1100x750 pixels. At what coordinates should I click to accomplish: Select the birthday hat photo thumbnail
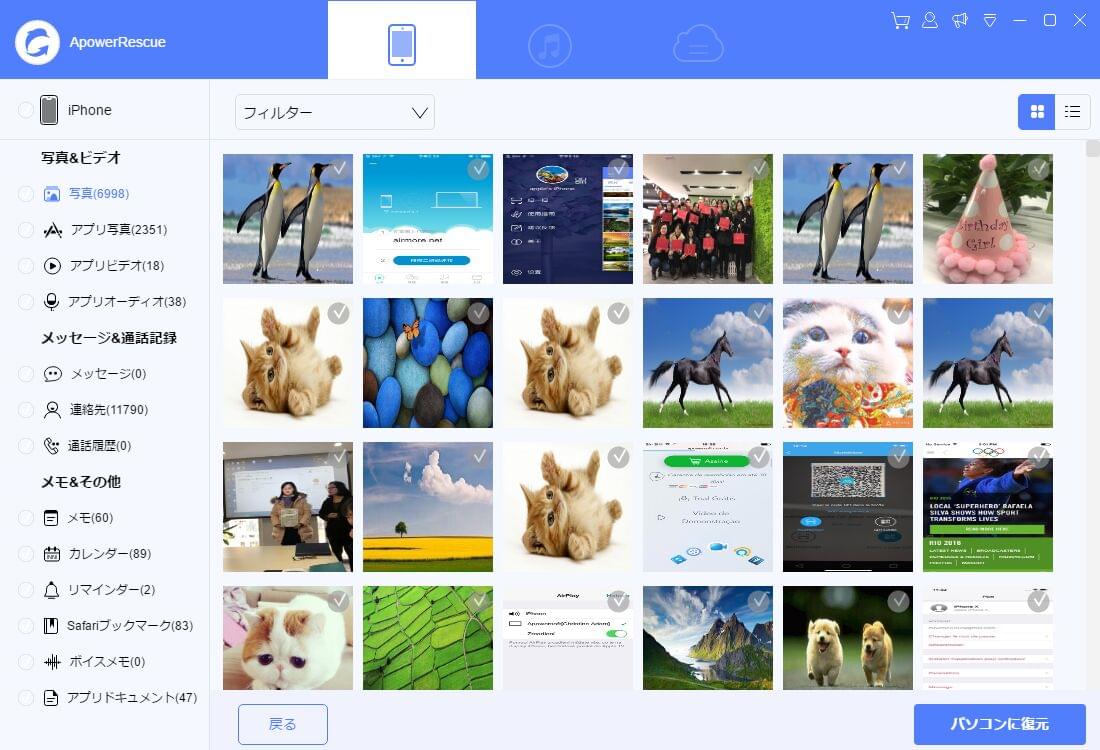(987, 219)
